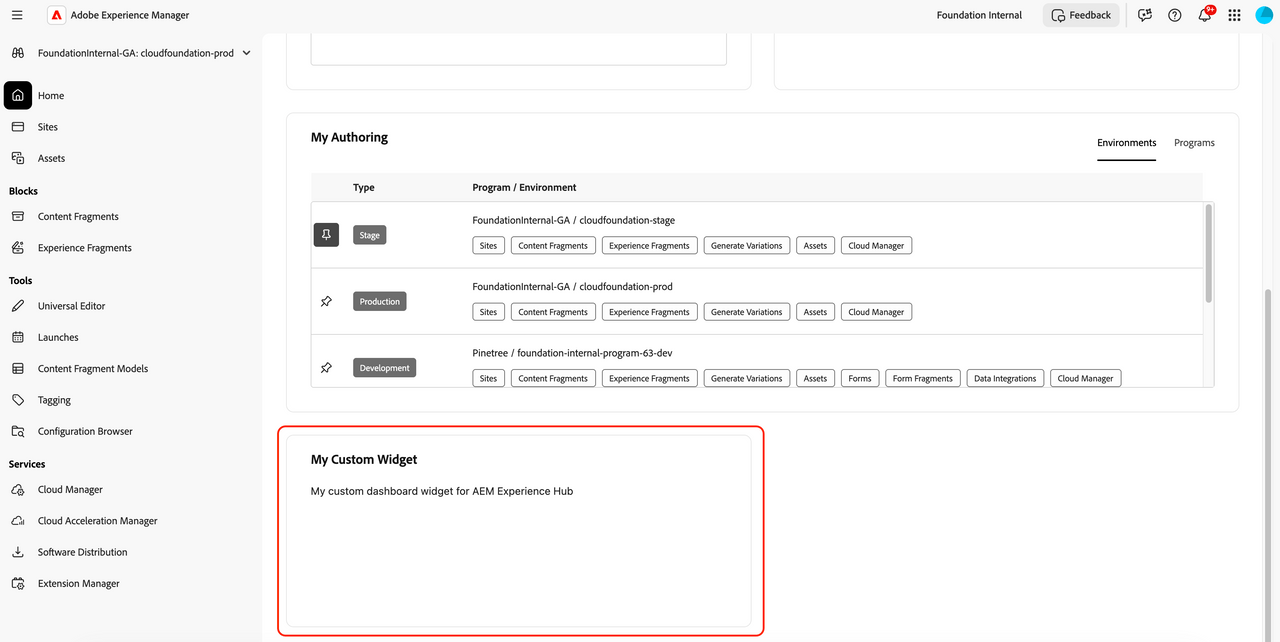Screen dimensions: 1280x642
Task: Pin the foundation-internal-program-63-dev environment
Action: point(326,367)
